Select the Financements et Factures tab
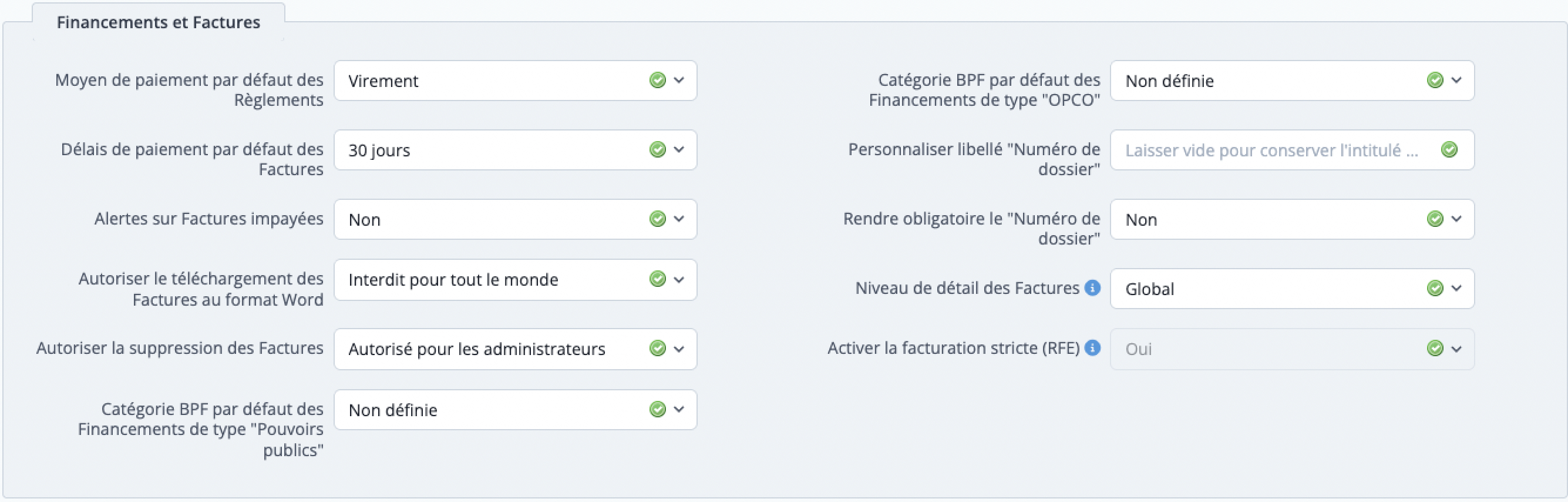 (158, 22)
